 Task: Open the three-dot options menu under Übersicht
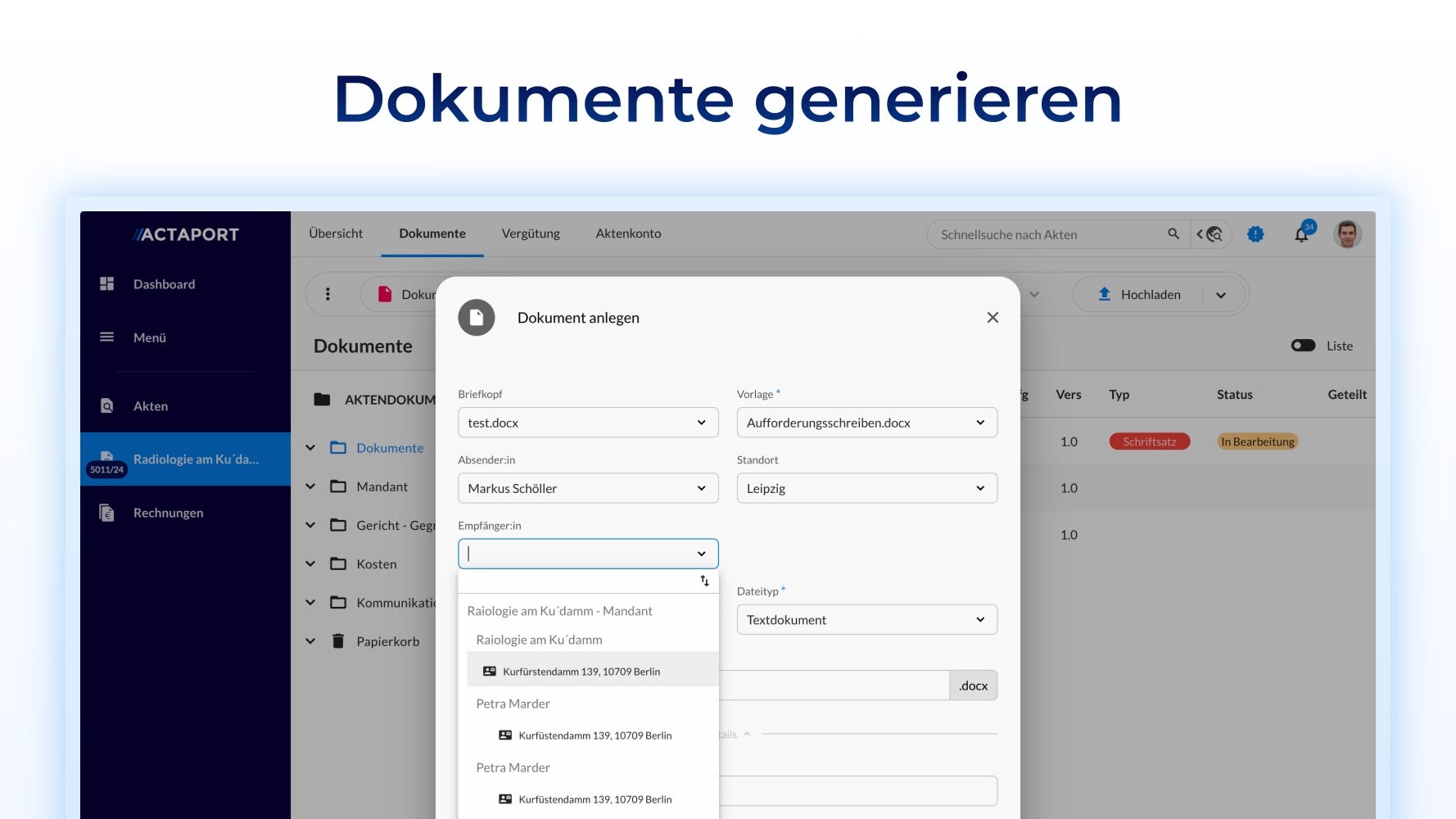pos(329,294)
